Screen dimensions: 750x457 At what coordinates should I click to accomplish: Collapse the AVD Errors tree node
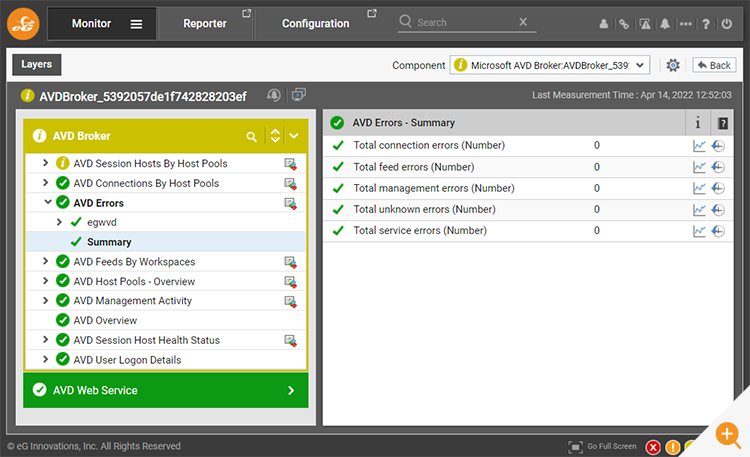point(47,202)
